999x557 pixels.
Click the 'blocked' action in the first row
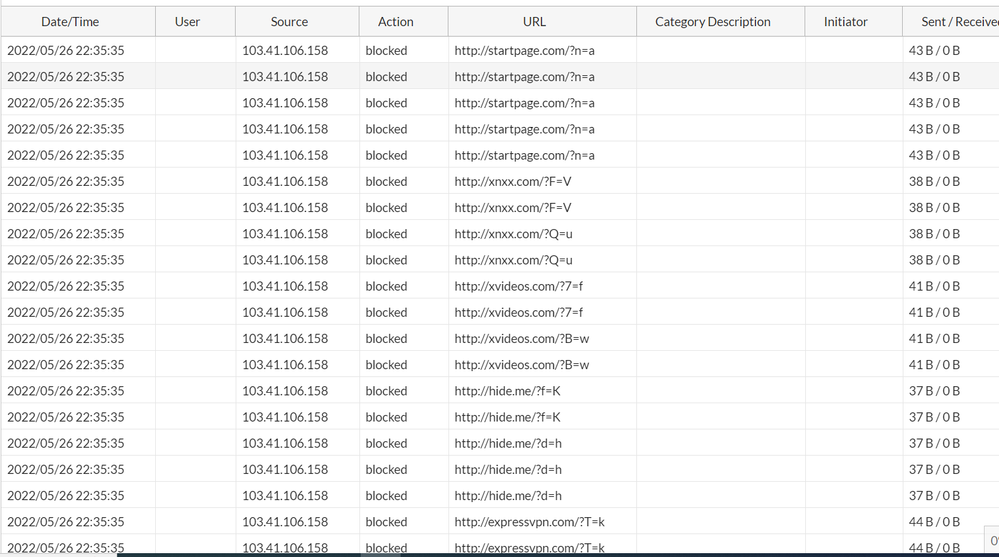[x=386, y=50]
